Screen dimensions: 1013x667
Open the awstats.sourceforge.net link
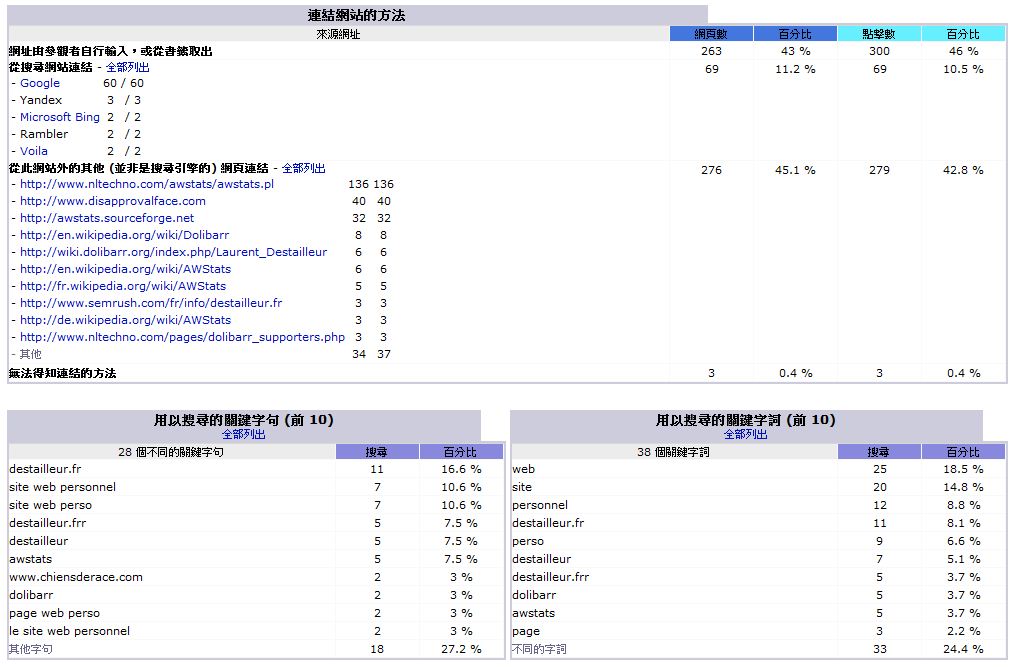click(x=107, y=218)
